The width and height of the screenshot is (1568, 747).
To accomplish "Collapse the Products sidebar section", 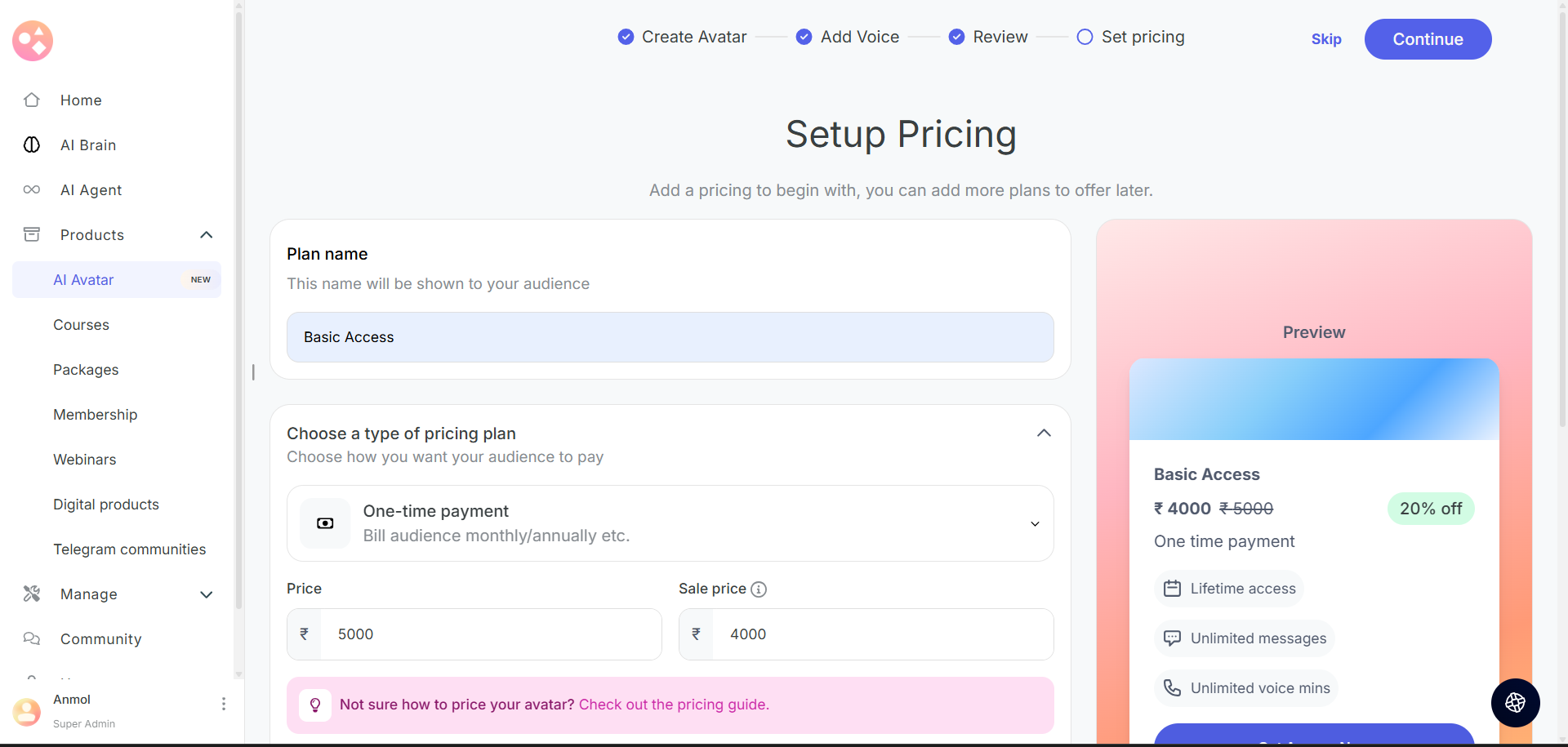I will click(207, 235).
